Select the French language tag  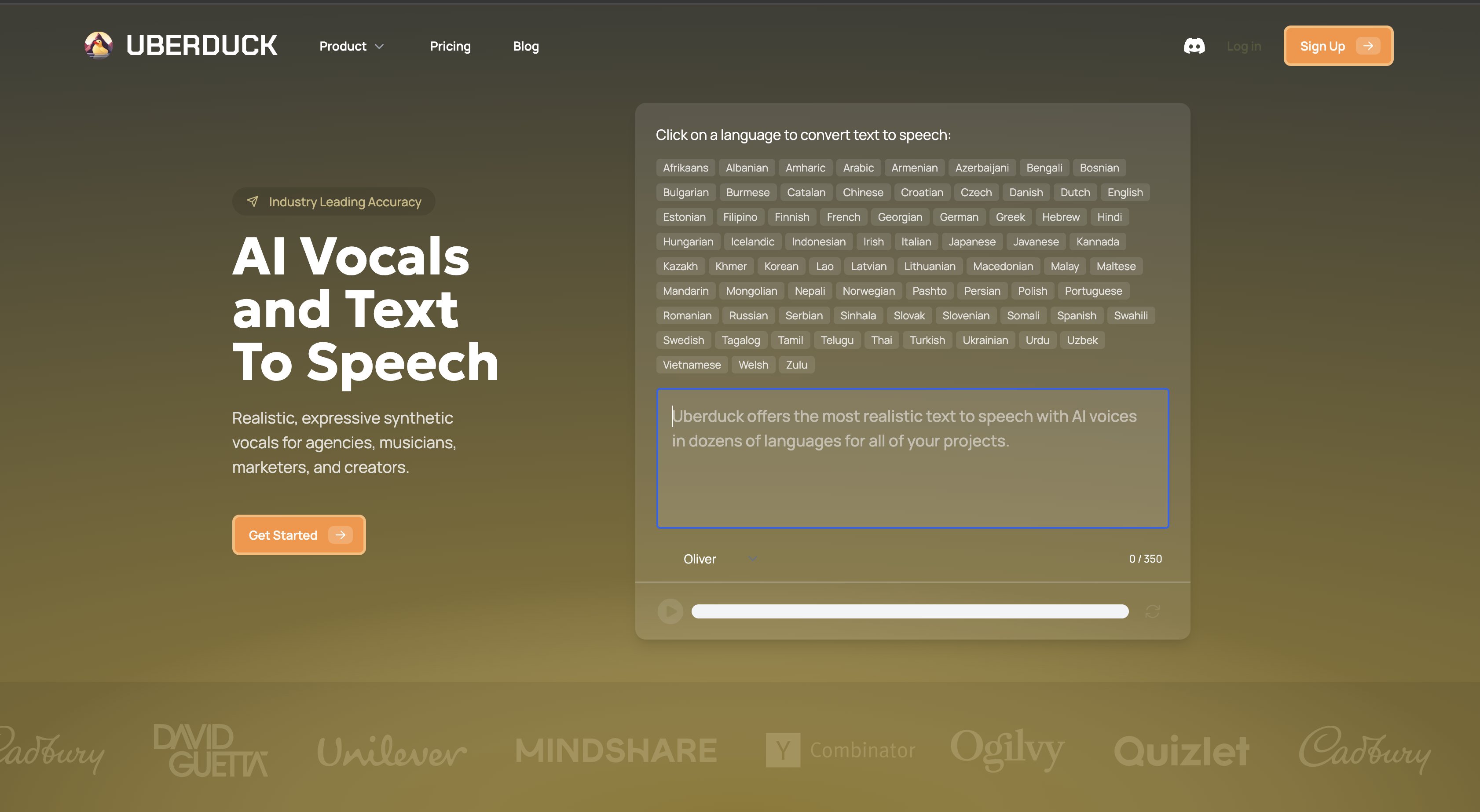[x=843, y=217]
